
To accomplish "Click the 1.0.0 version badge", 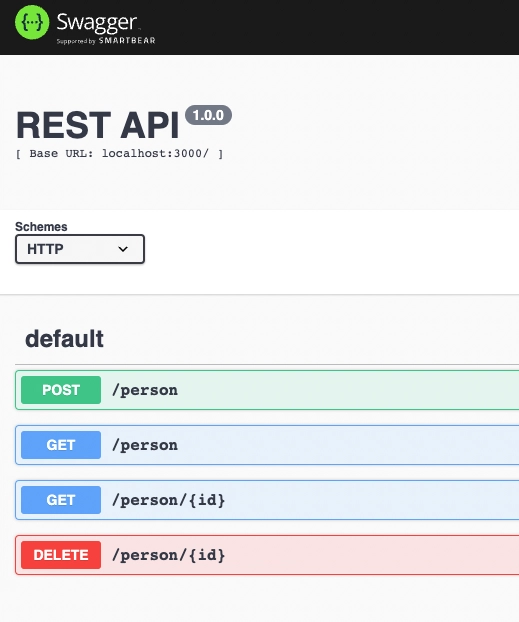I will coord(208,115).
